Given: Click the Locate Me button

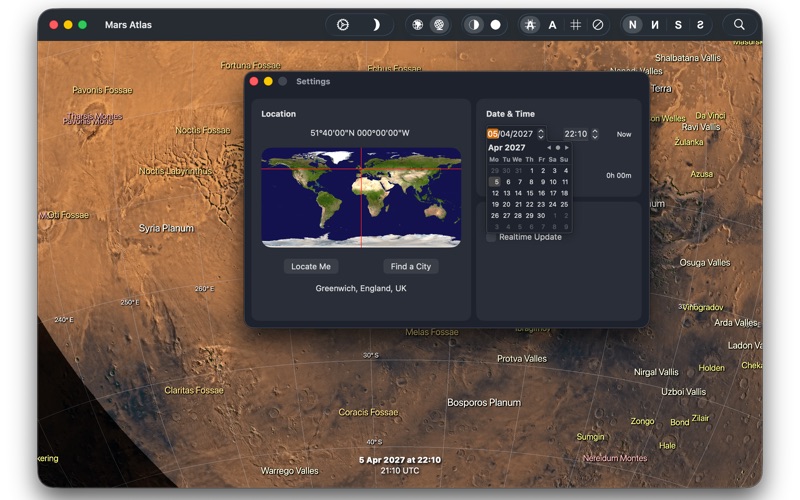Looking at the screenshot, I should (x=311, y=266).
